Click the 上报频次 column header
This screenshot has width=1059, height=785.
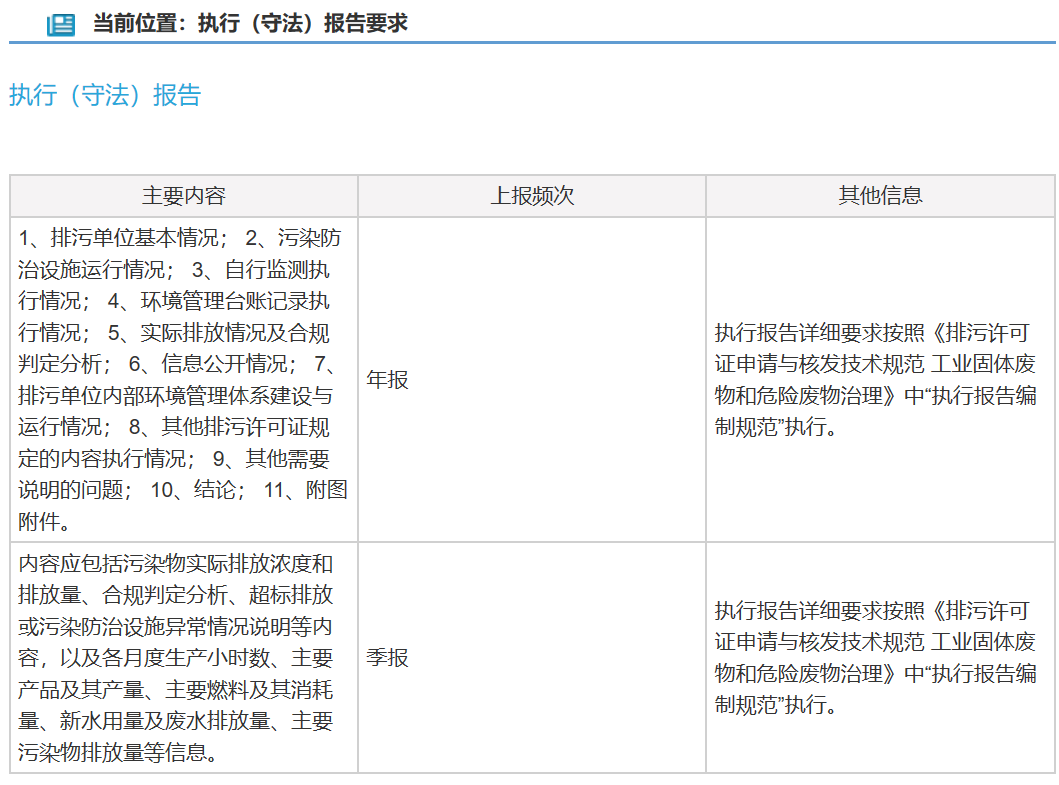pos(531,196)
